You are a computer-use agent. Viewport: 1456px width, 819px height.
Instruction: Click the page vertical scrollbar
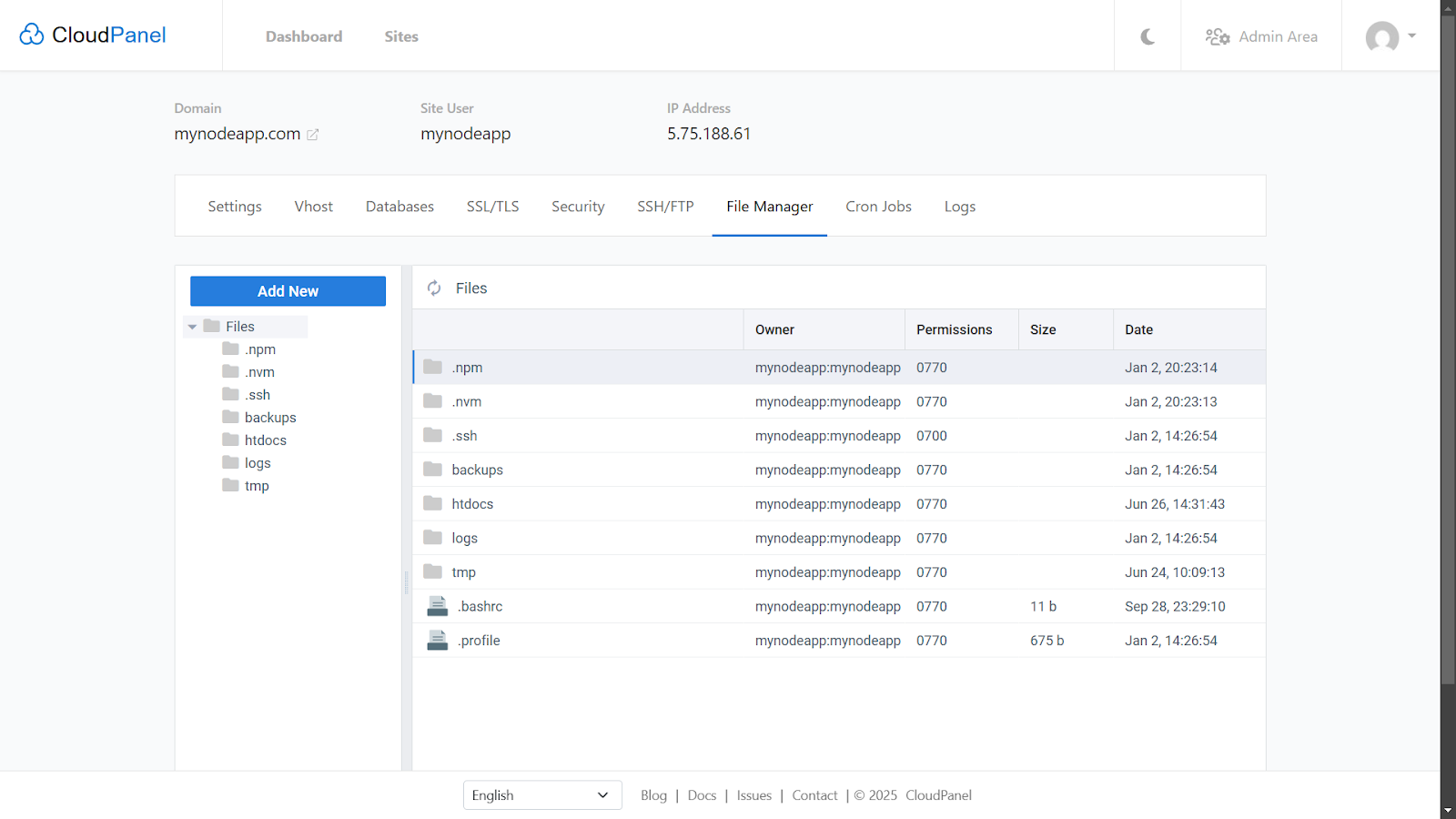point(1448,364)
